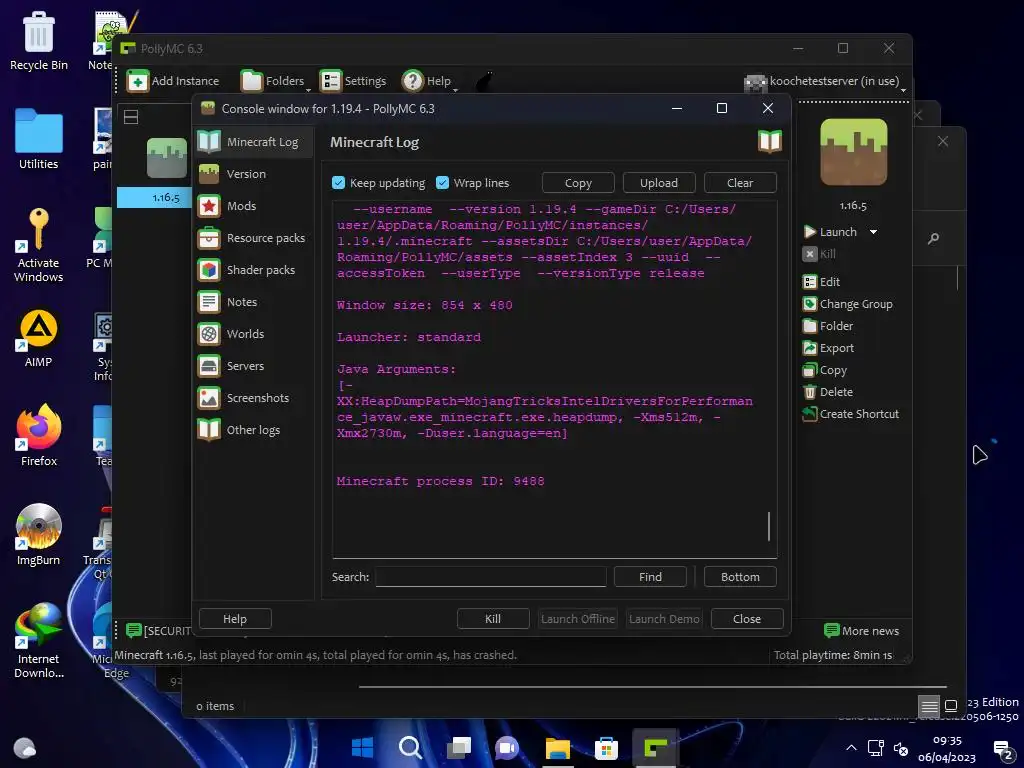Click the large 1.16.5 instance icon
Image resolution: width=1024 pixels, height=768 pixels.
(x=854, y=152)
